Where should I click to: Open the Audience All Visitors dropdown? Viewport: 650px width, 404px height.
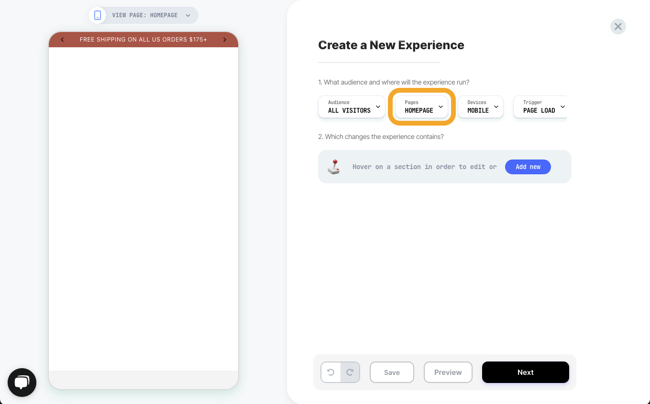[x=352, y=107]
